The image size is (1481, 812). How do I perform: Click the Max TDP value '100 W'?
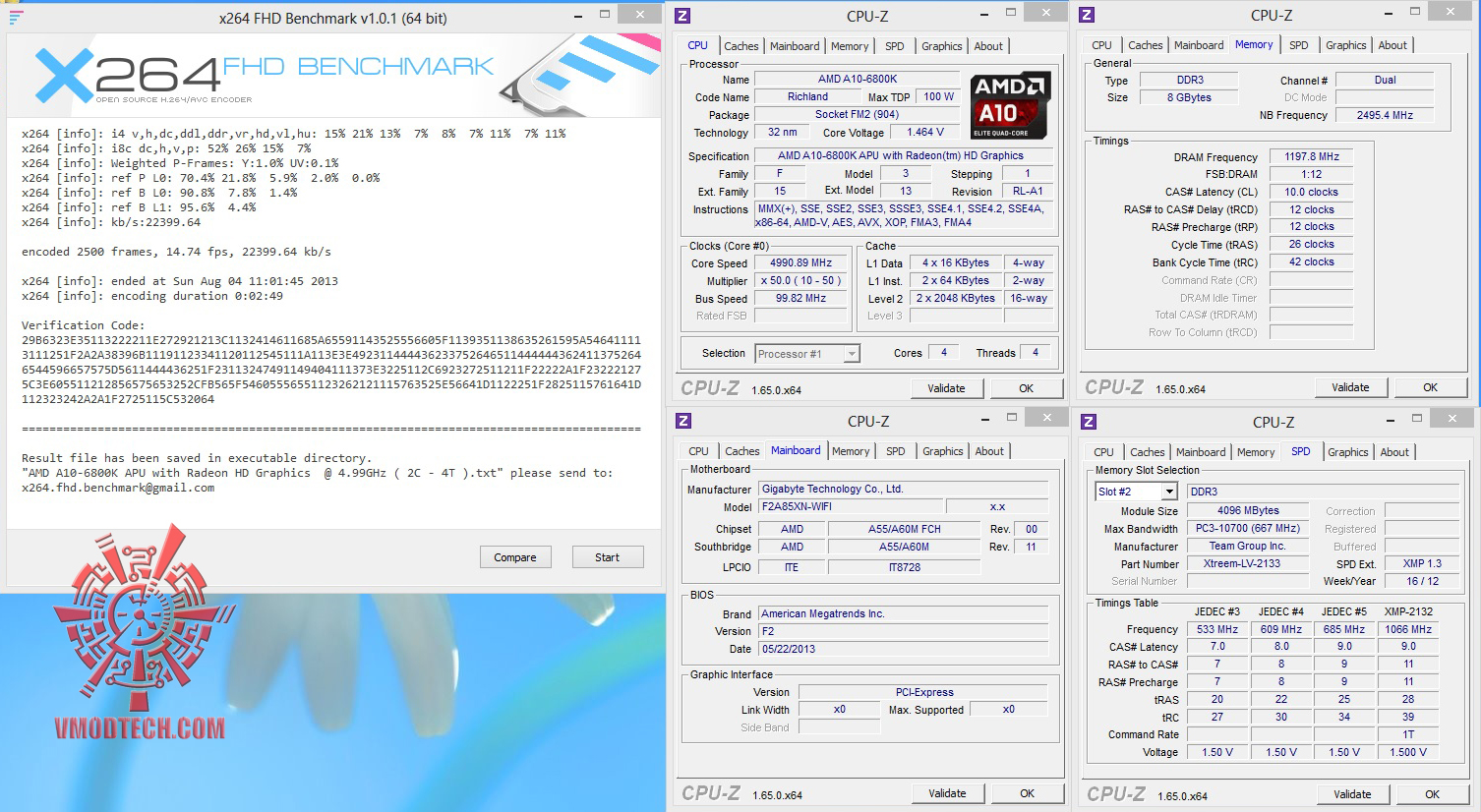point(938,97)
